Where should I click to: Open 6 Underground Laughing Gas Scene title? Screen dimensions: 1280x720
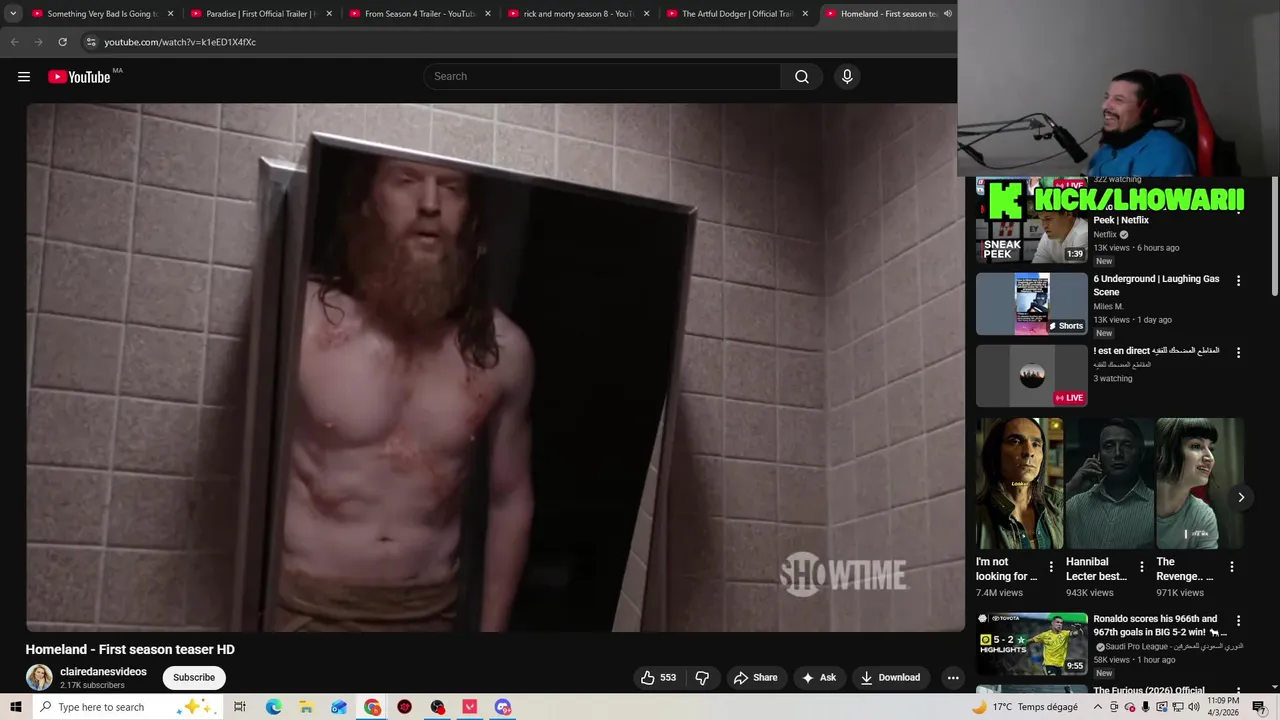pos(1156,285)
